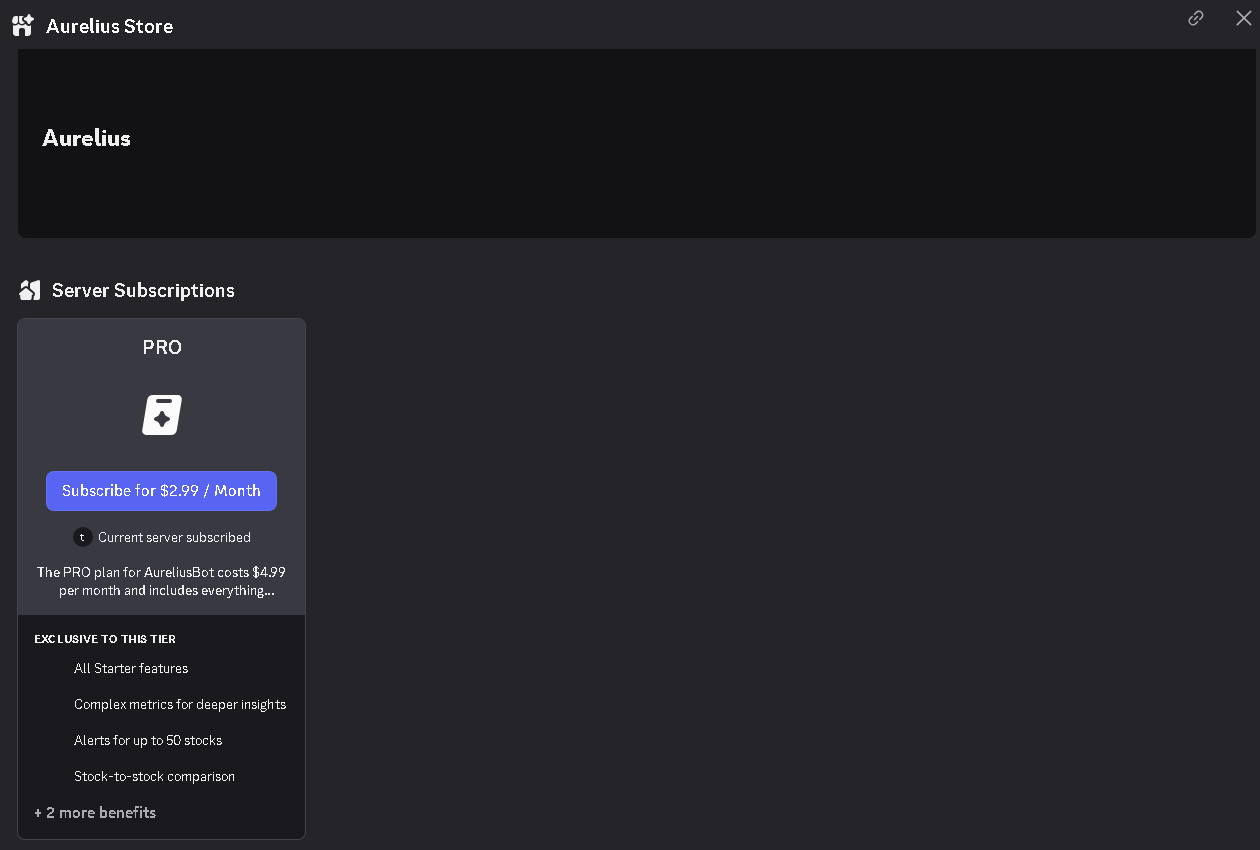This screenshot has height=850, width=1260.
Task: Select the "Current server subscribed" text
Action: (174, 537)
